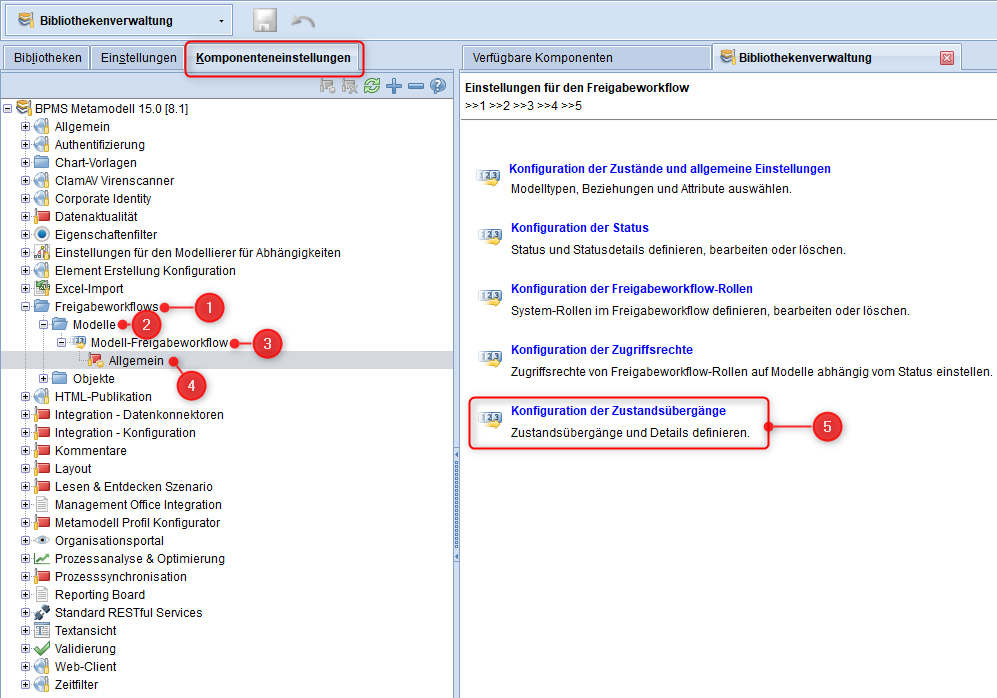Click the delete-configuration icon with X

click(x=350, y=86)
